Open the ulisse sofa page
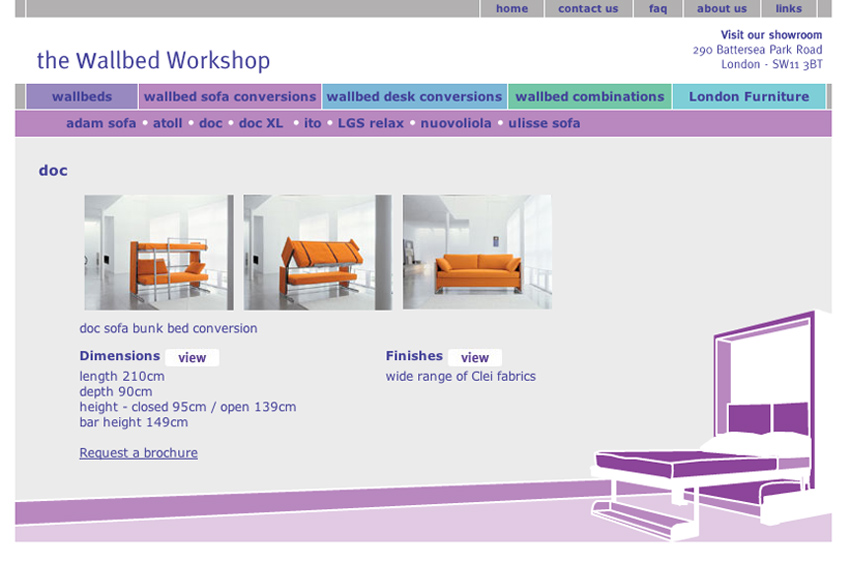Viewport: 850px width, 561px height. coord(544,124)
